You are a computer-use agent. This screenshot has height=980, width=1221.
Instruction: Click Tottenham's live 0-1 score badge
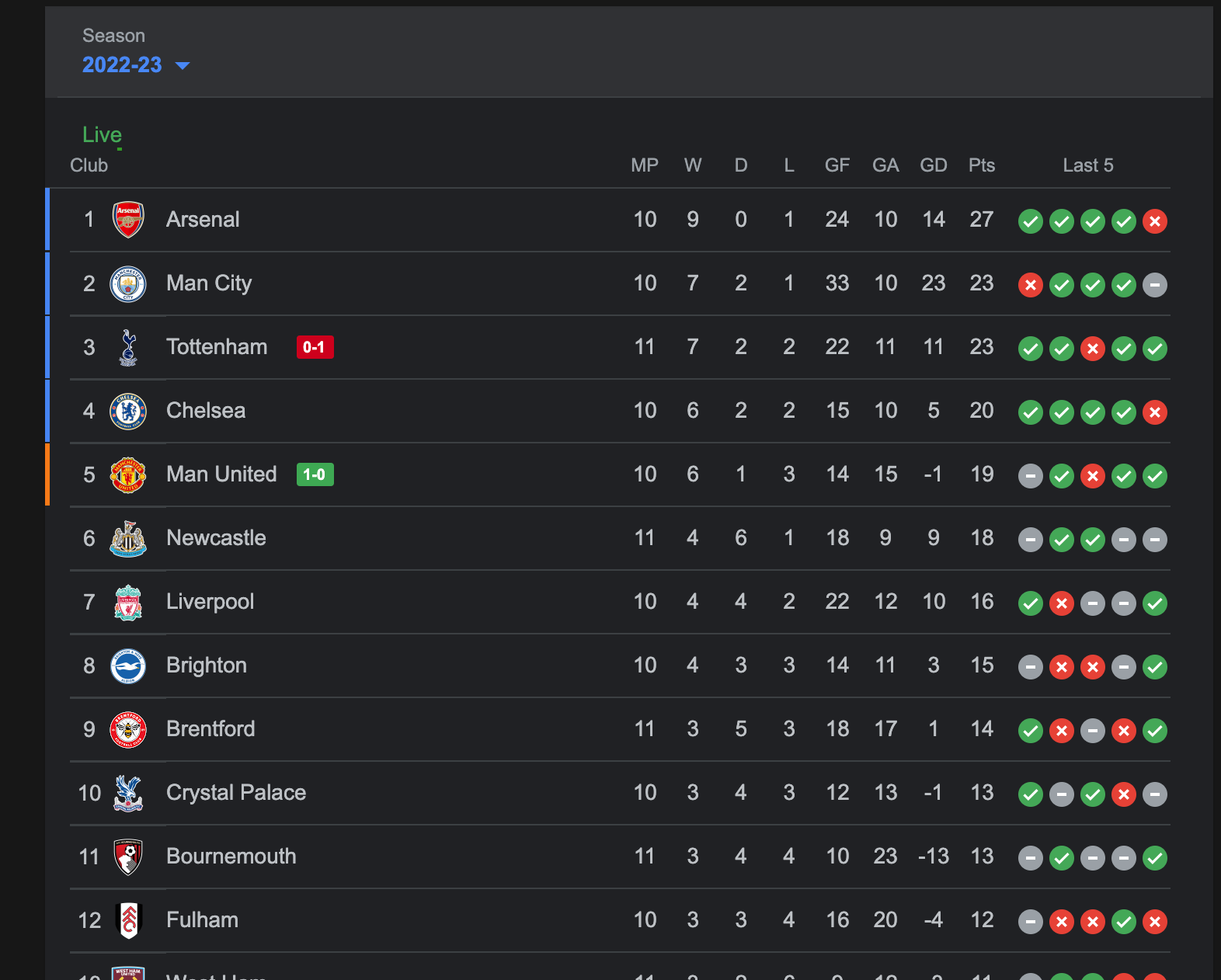pyautogui.click(x=315, y=347)
